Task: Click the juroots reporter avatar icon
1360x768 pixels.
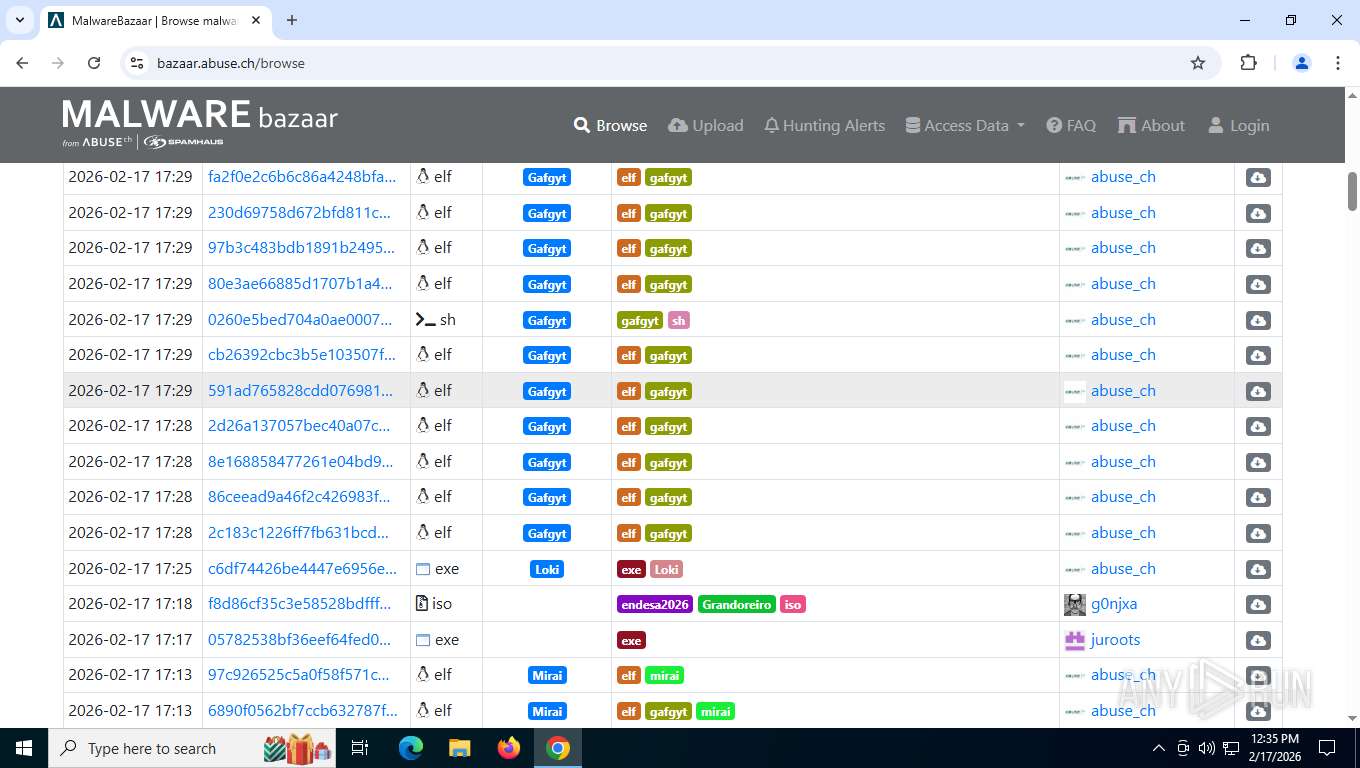Action: pos(1075,640)
